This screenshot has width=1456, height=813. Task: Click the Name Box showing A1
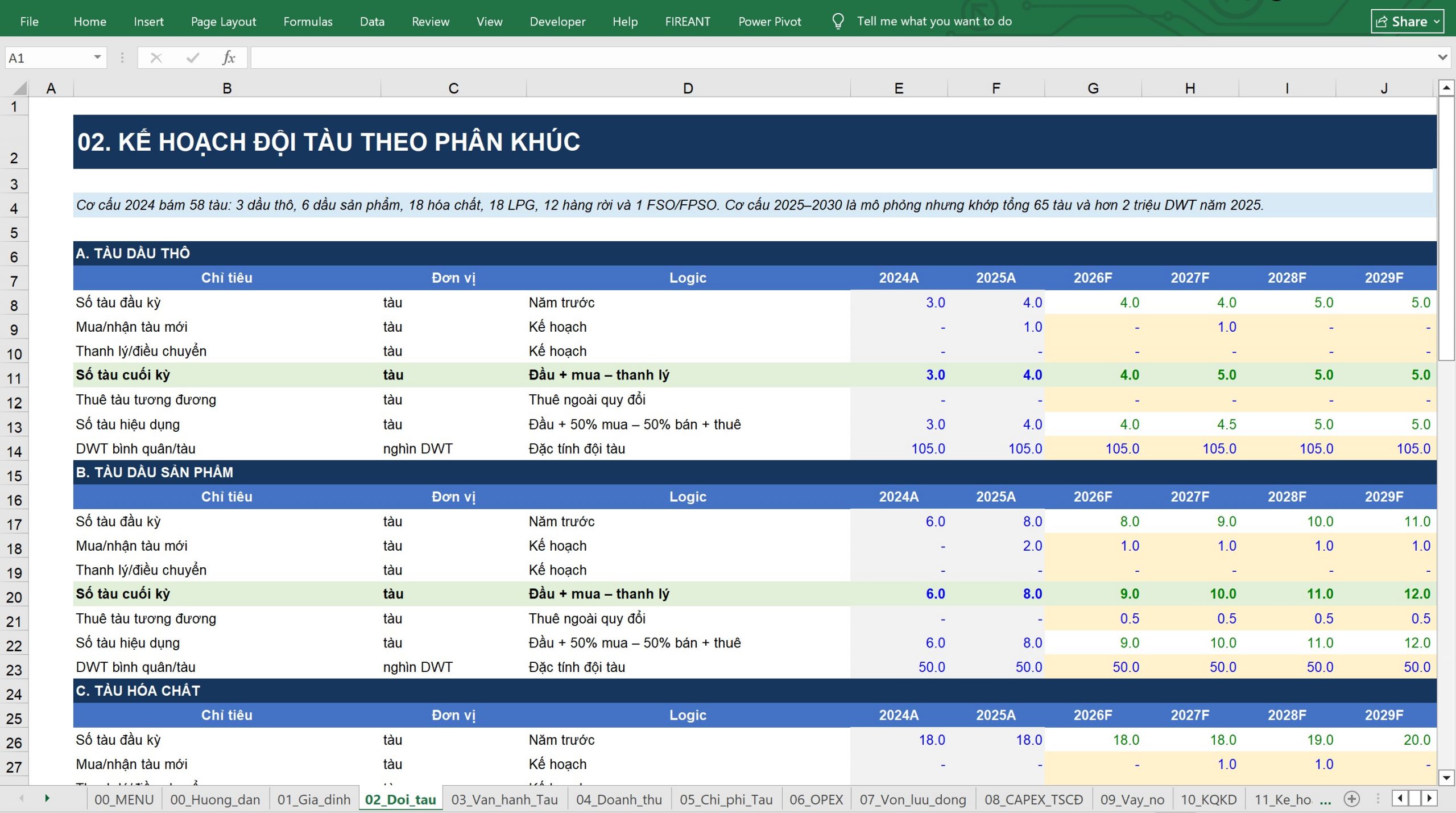tap(48, 58)
